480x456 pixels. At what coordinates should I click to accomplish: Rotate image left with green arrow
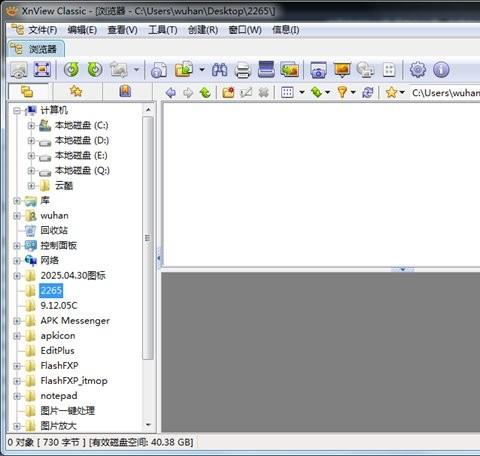[x=71, y=70]
